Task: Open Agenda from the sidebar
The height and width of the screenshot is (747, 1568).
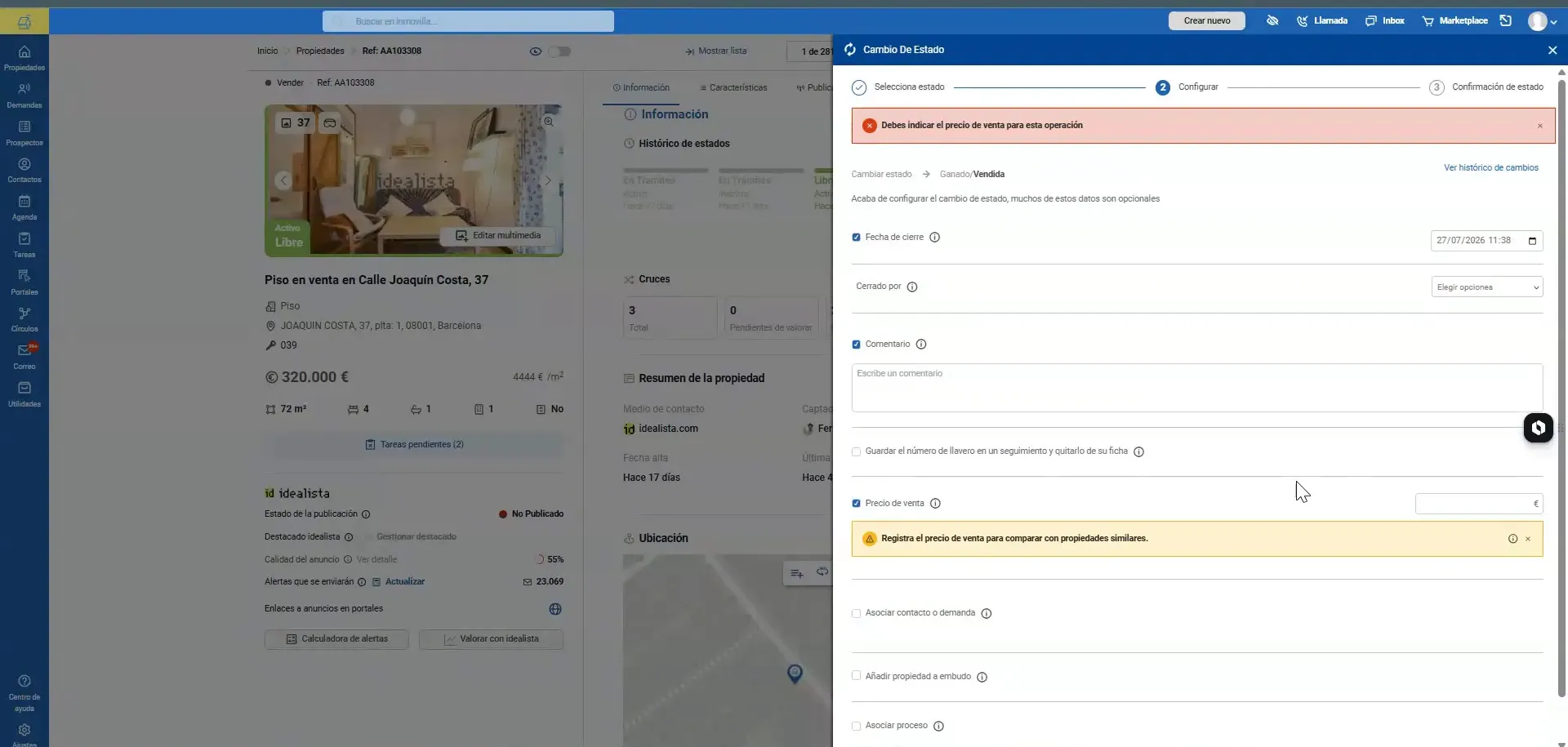Action: pyautogui.click(x=24, y=208)
